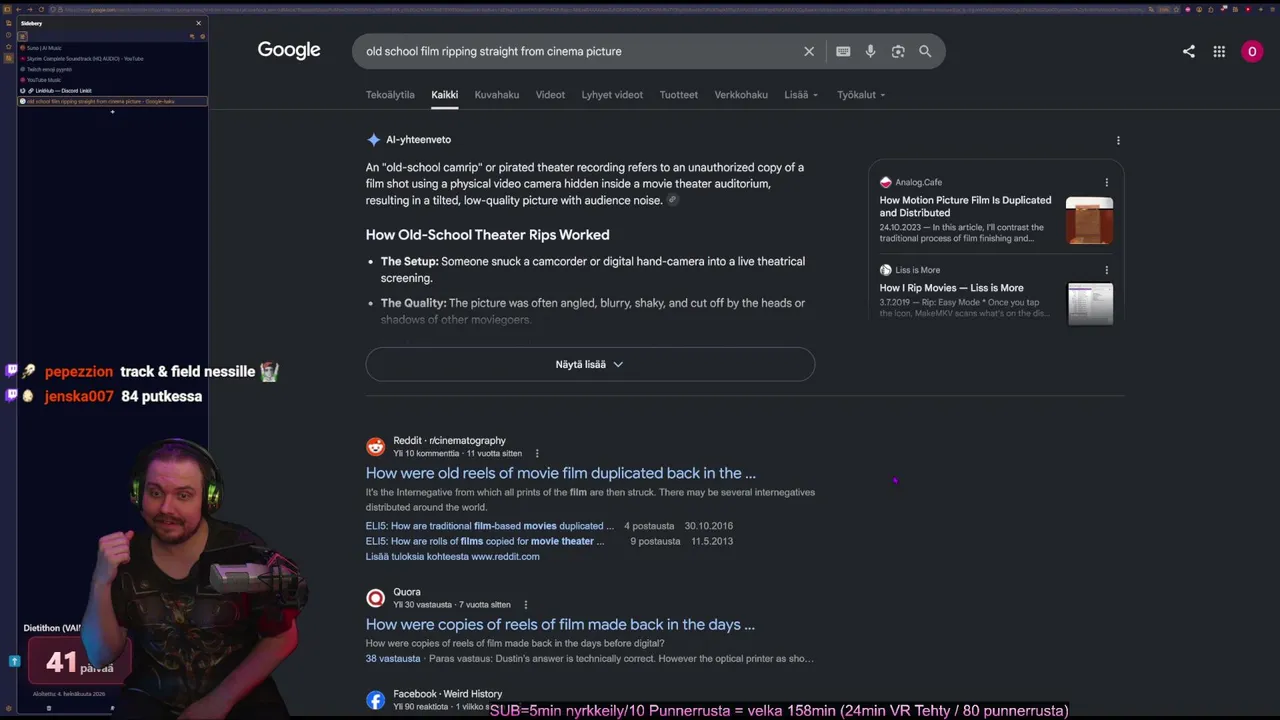The height and width of the screenshot is (720, 1280).
Task: Share this Google results page
Action: 1189,51
